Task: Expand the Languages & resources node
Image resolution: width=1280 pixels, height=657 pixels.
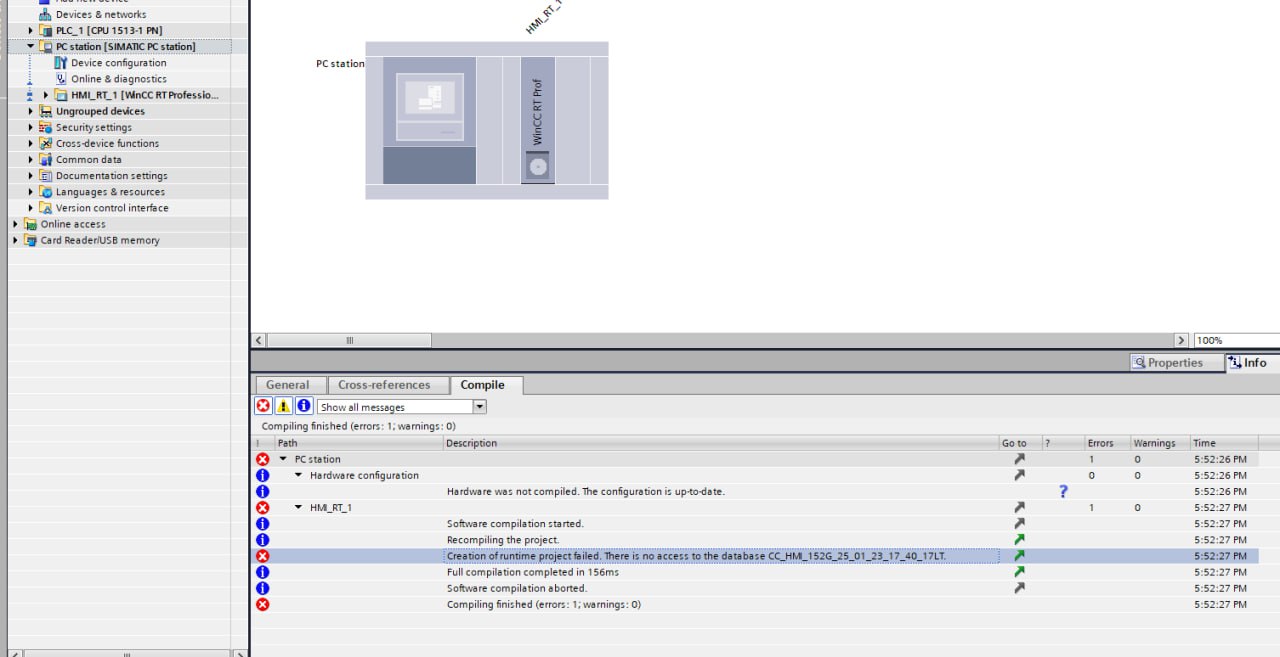Action: [31, 192]
